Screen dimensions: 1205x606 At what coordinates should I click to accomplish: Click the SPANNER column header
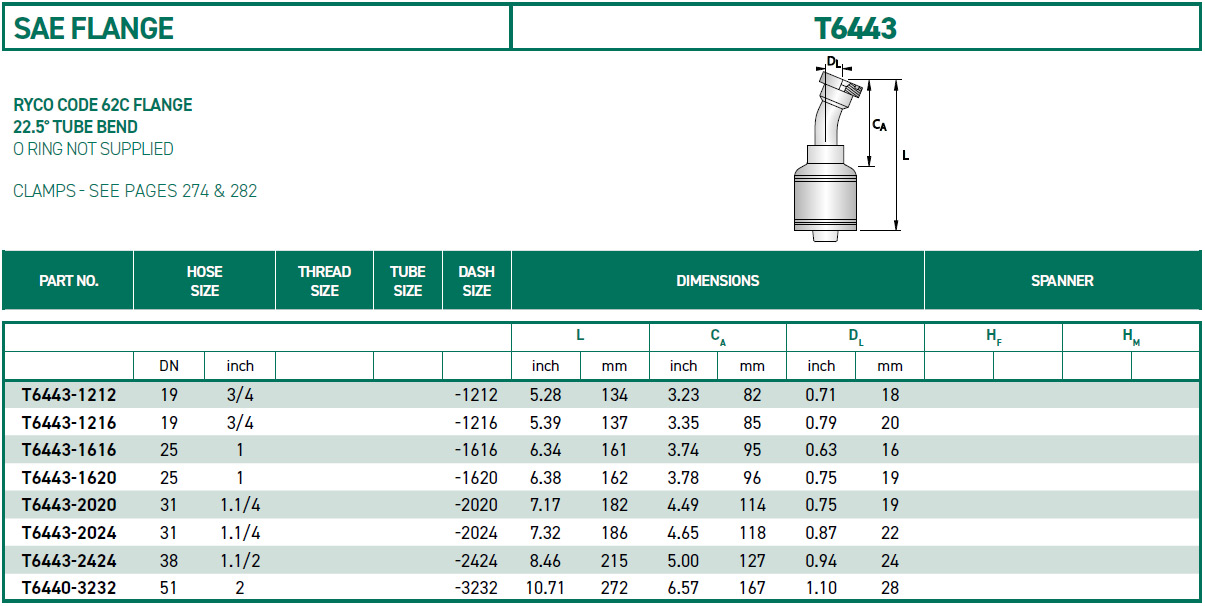coord(1062,281)
